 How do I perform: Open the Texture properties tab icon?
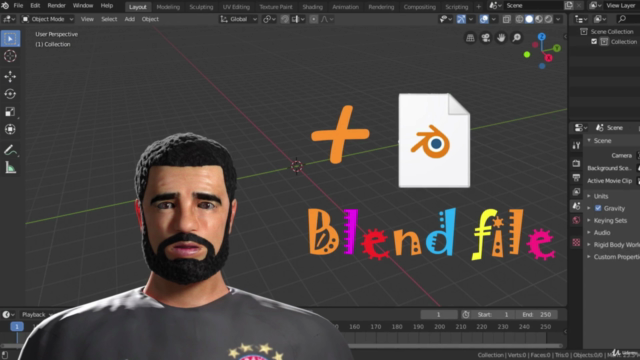[x=576, y=242]
